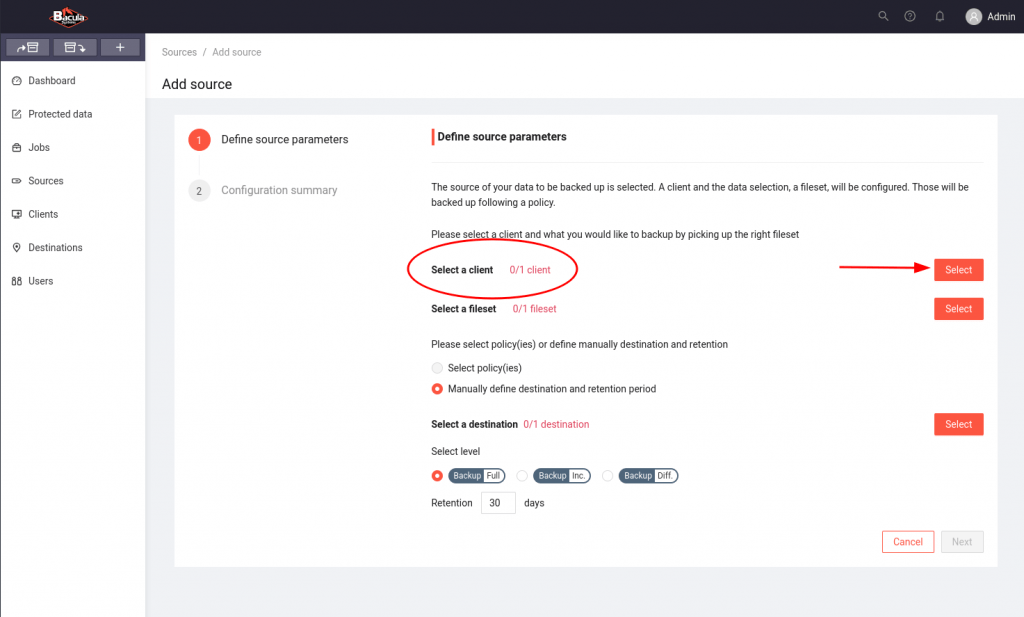The image size is (1024, 617).
Task: Pick the Backup Diff. level radio button
Action: pyautogui.click(x=607, y=476)
